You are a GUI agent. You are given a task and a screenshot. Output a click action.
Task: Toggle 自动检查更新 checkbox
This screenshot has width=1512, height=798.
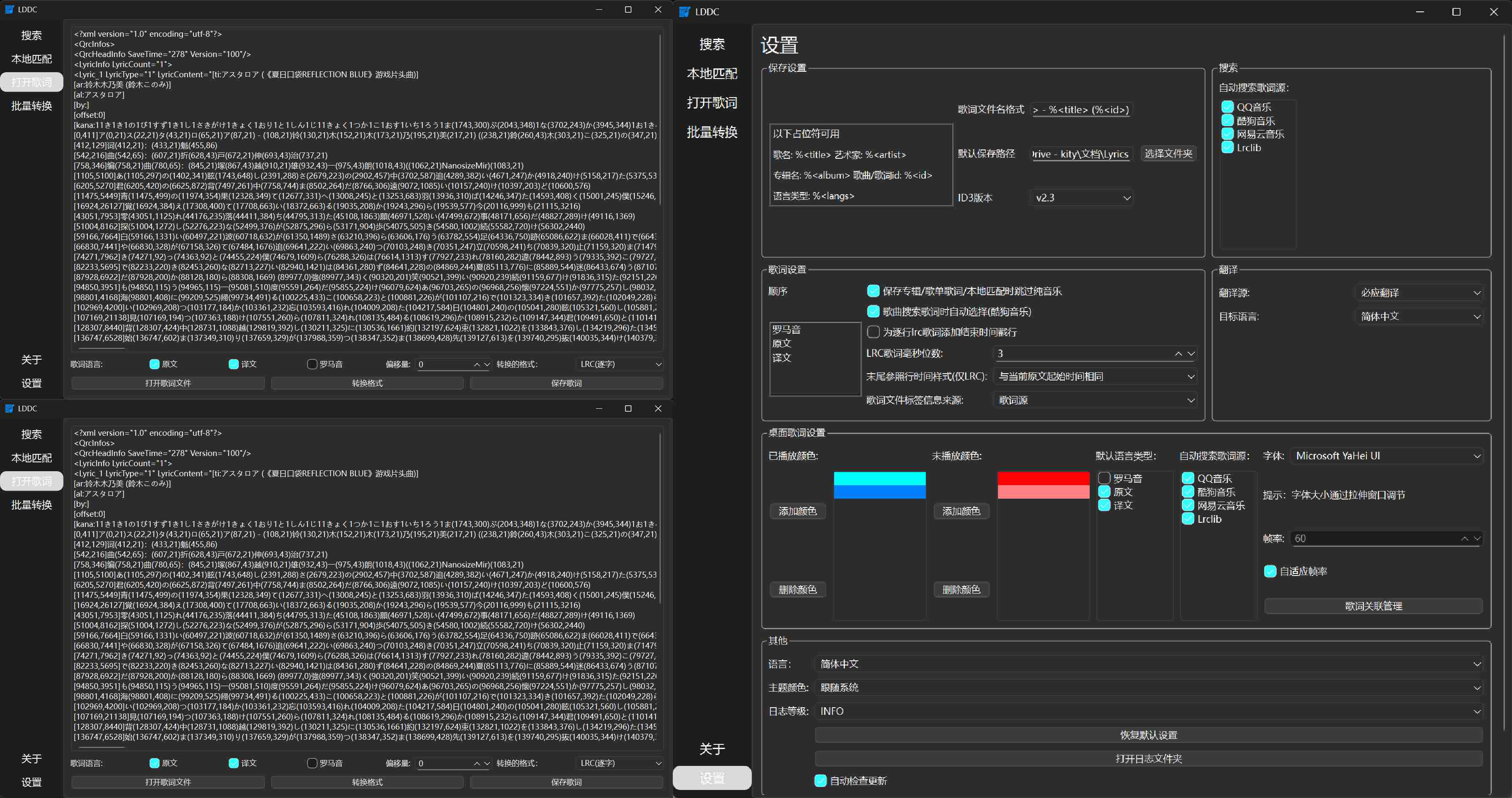point(821,780)
